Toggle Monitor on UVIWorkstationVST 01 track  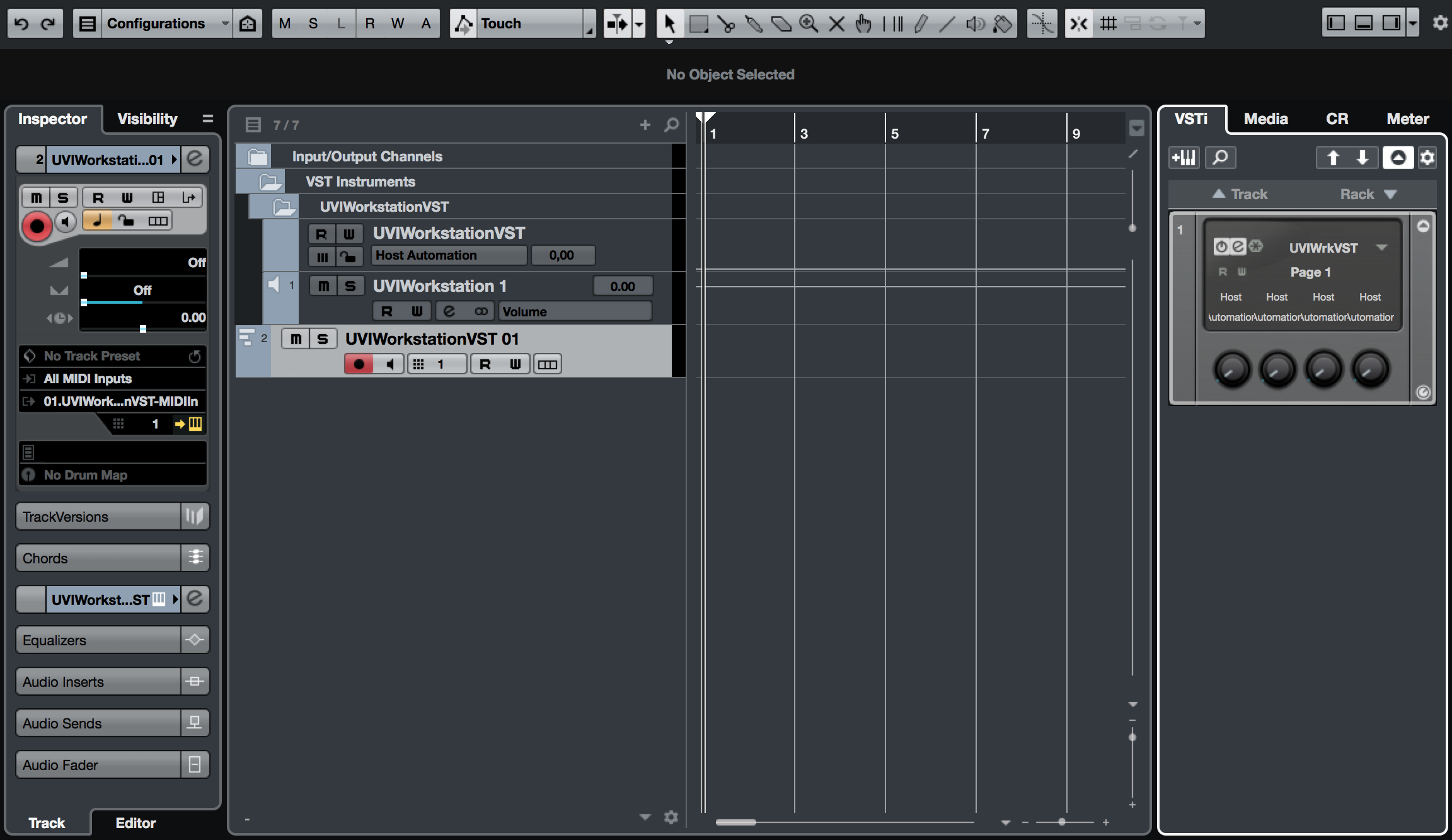[x=389, y=364]
